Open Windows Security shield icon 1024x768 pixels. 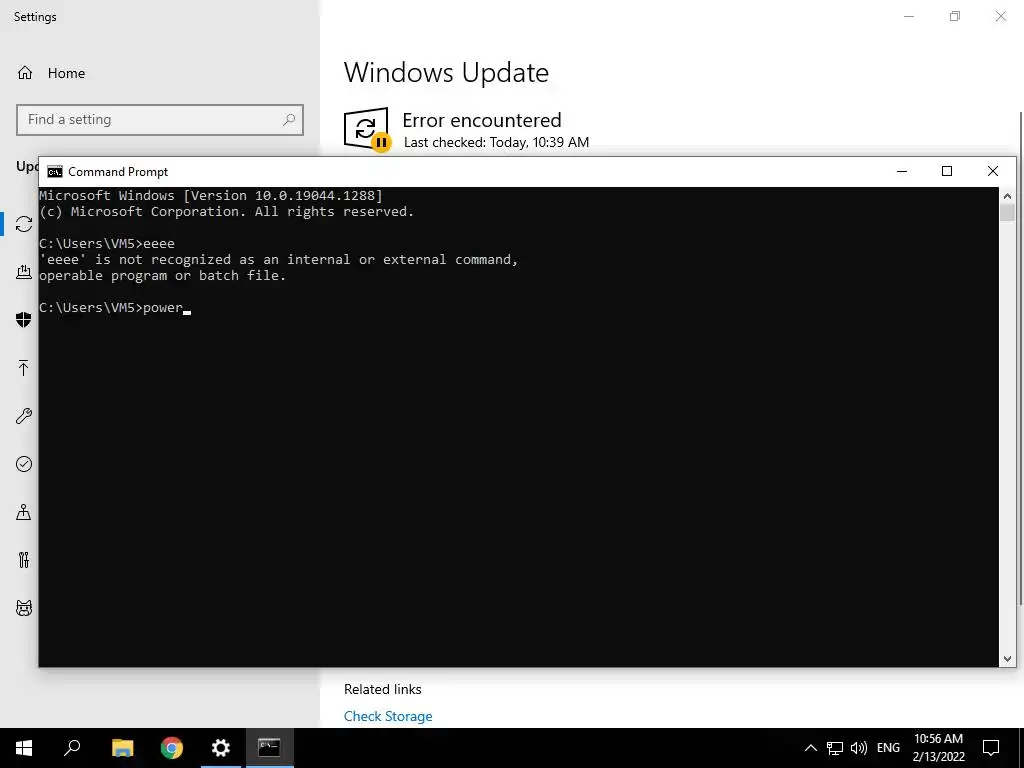24,319
